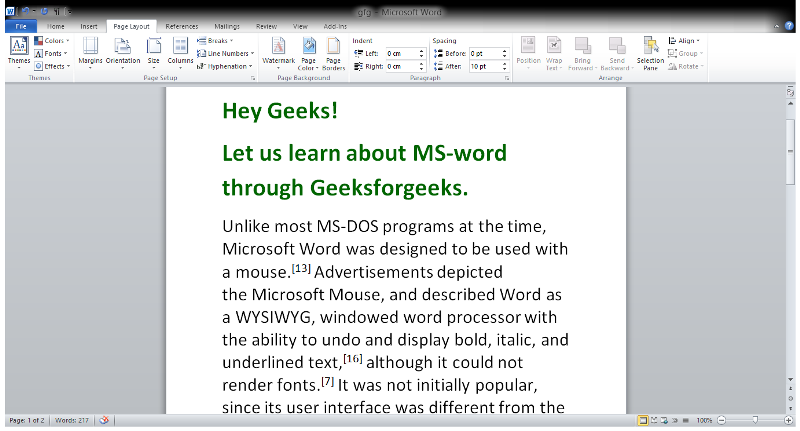Expand the Group dropdown
Screen dimensions: 800x431
[x=686, y=53]
